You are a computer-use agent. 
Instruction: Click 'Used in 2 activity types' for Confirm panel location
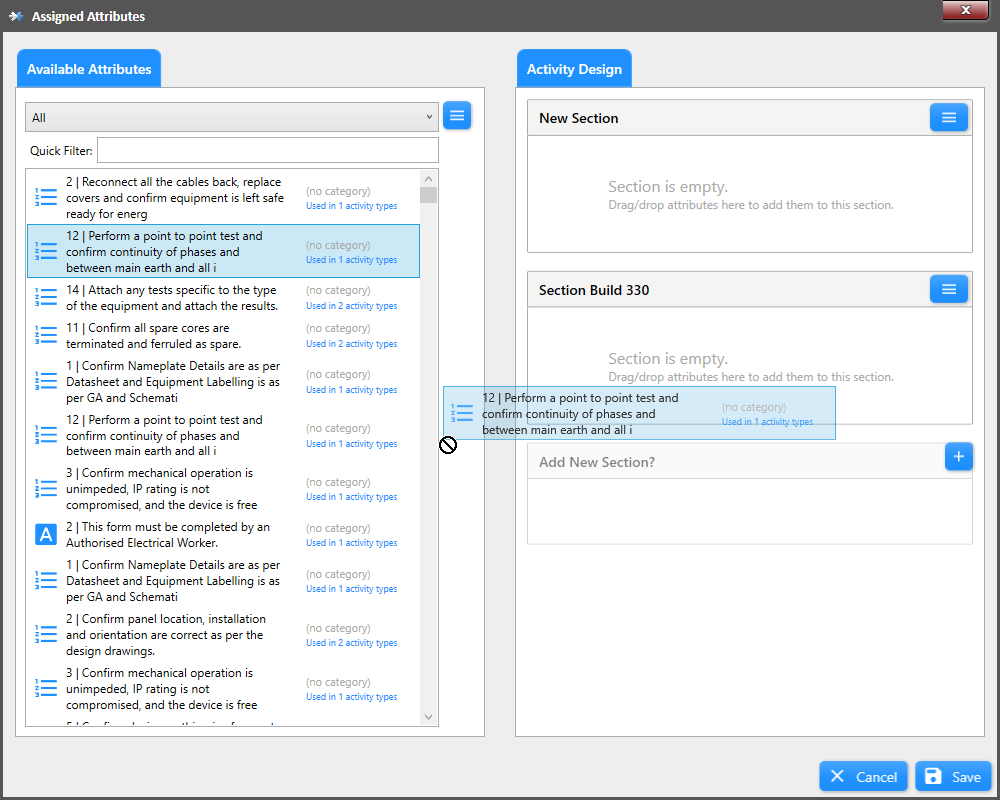[351, 643]
